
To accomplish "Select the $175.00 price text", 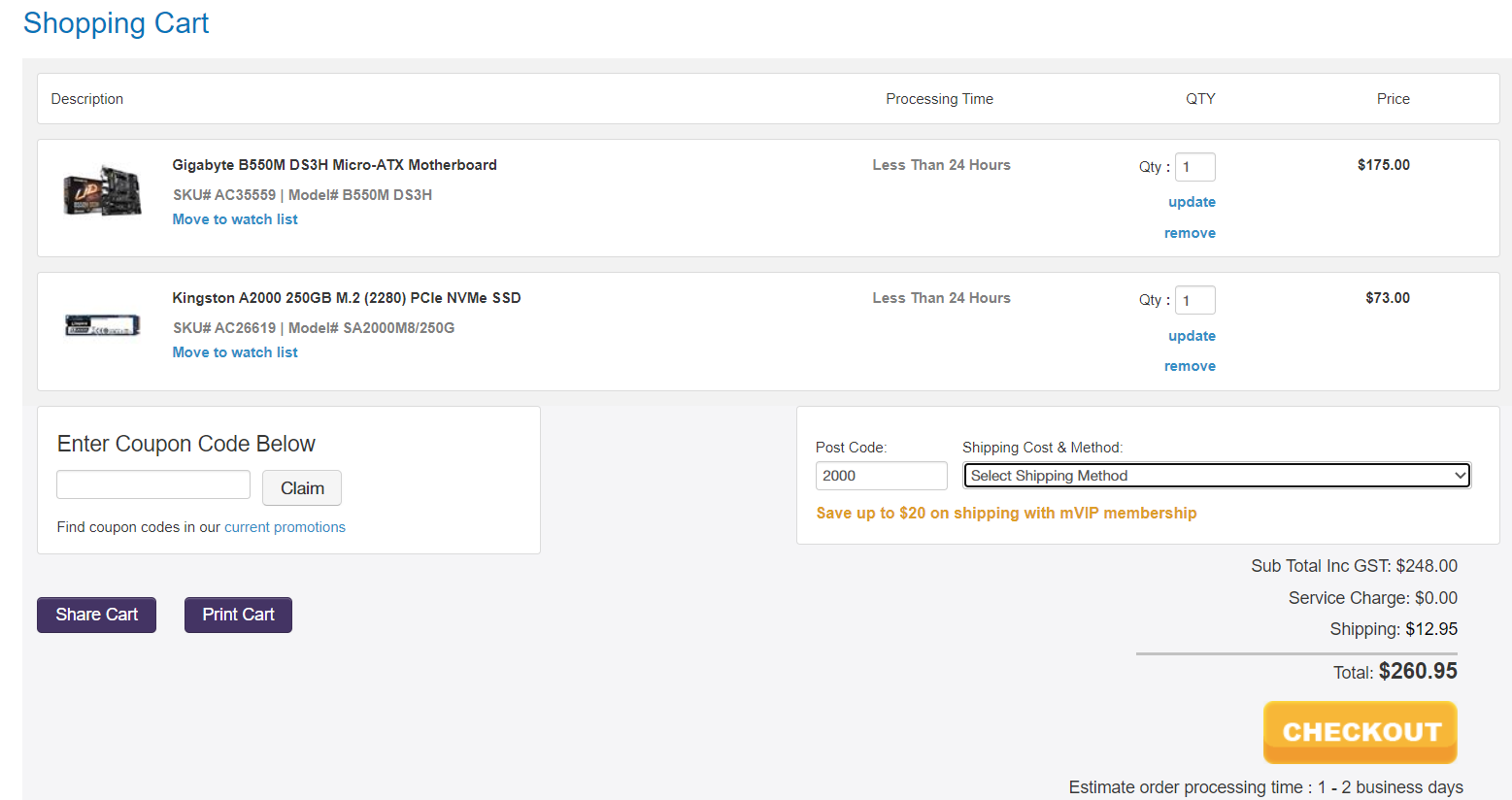I will pyautogui.click(x=1384, y=165).
